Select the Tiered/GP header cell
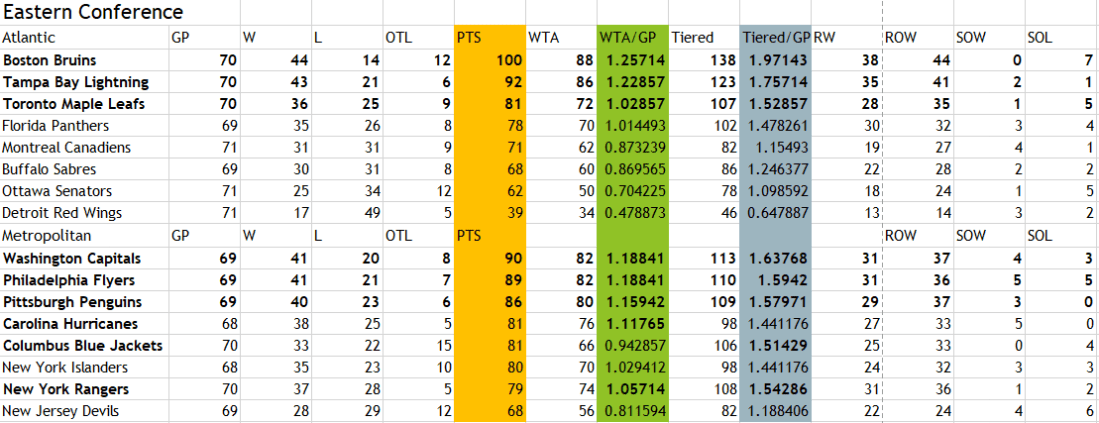The width and height of the screenshot is (1099, 423). (775, 38)
